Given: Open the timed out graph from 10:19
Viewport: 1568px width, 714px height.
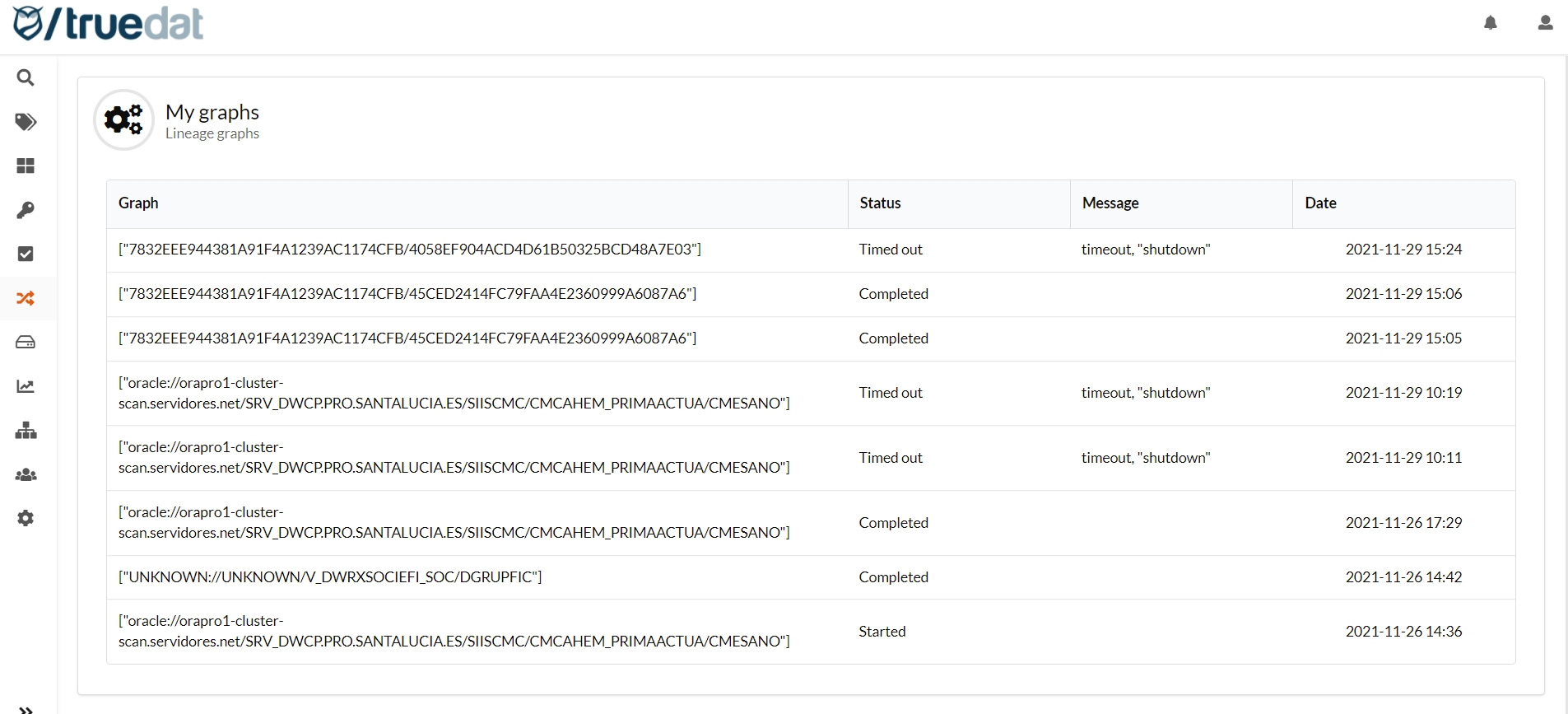Looking at the screenshot, I should click(453, 393).
